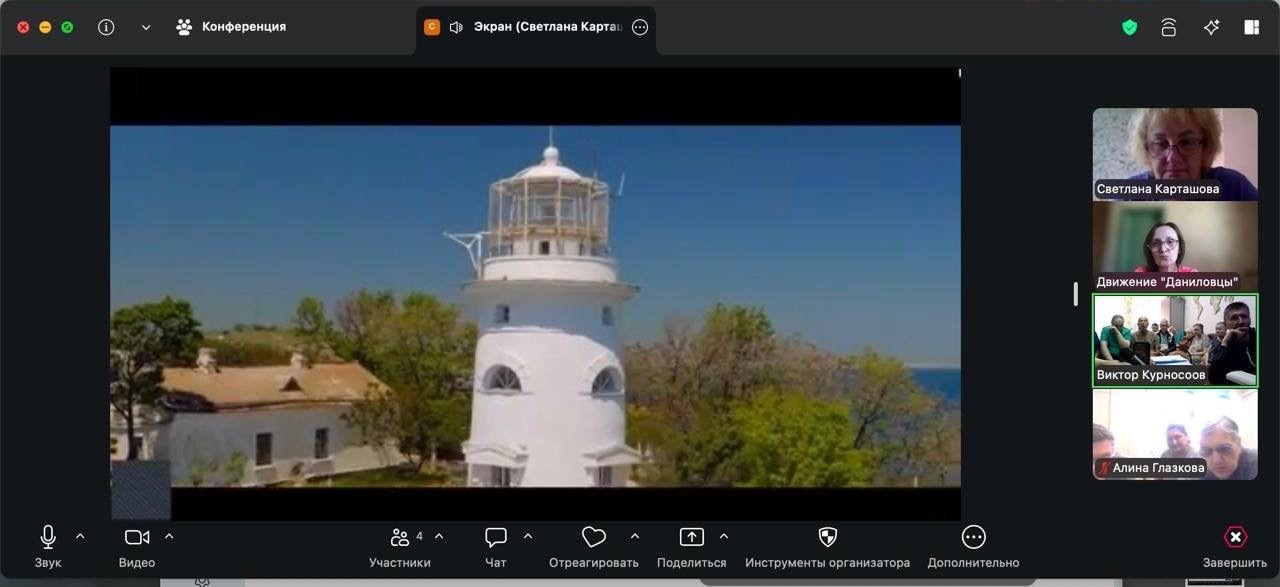The height and width of the screenshot is (587, 1280).
Task: Select Виктор Курносов video thumbnail
Action: click(1175, 341)
